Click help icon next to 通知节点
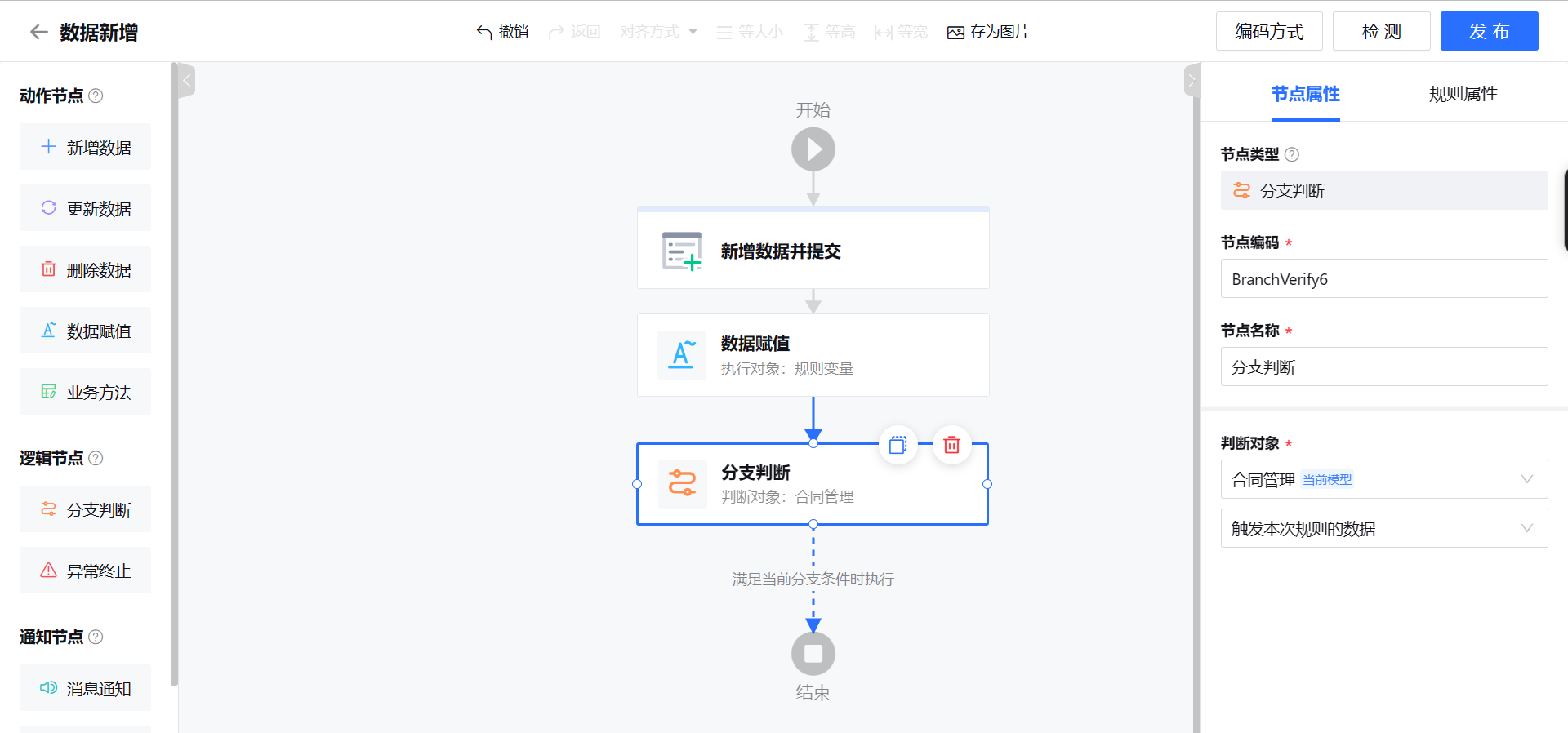This screenshot has height=733, width=1568. point(96,637)
